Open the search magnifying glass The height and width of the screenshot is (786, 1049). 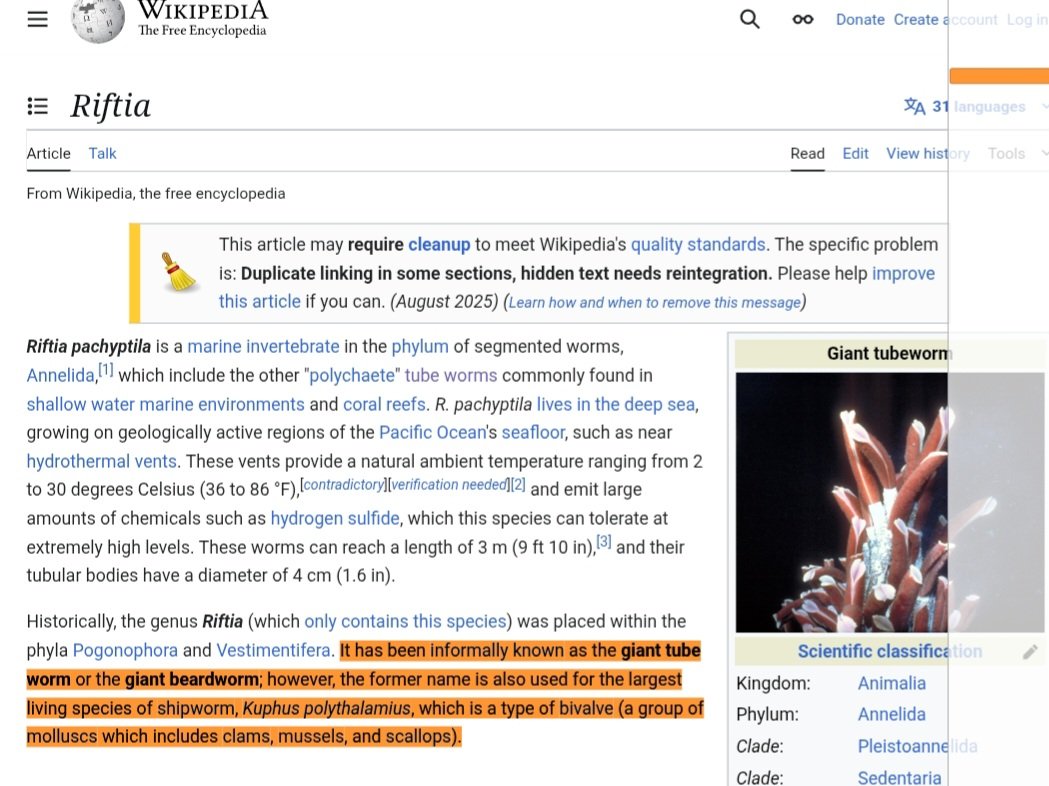point(749,19)
